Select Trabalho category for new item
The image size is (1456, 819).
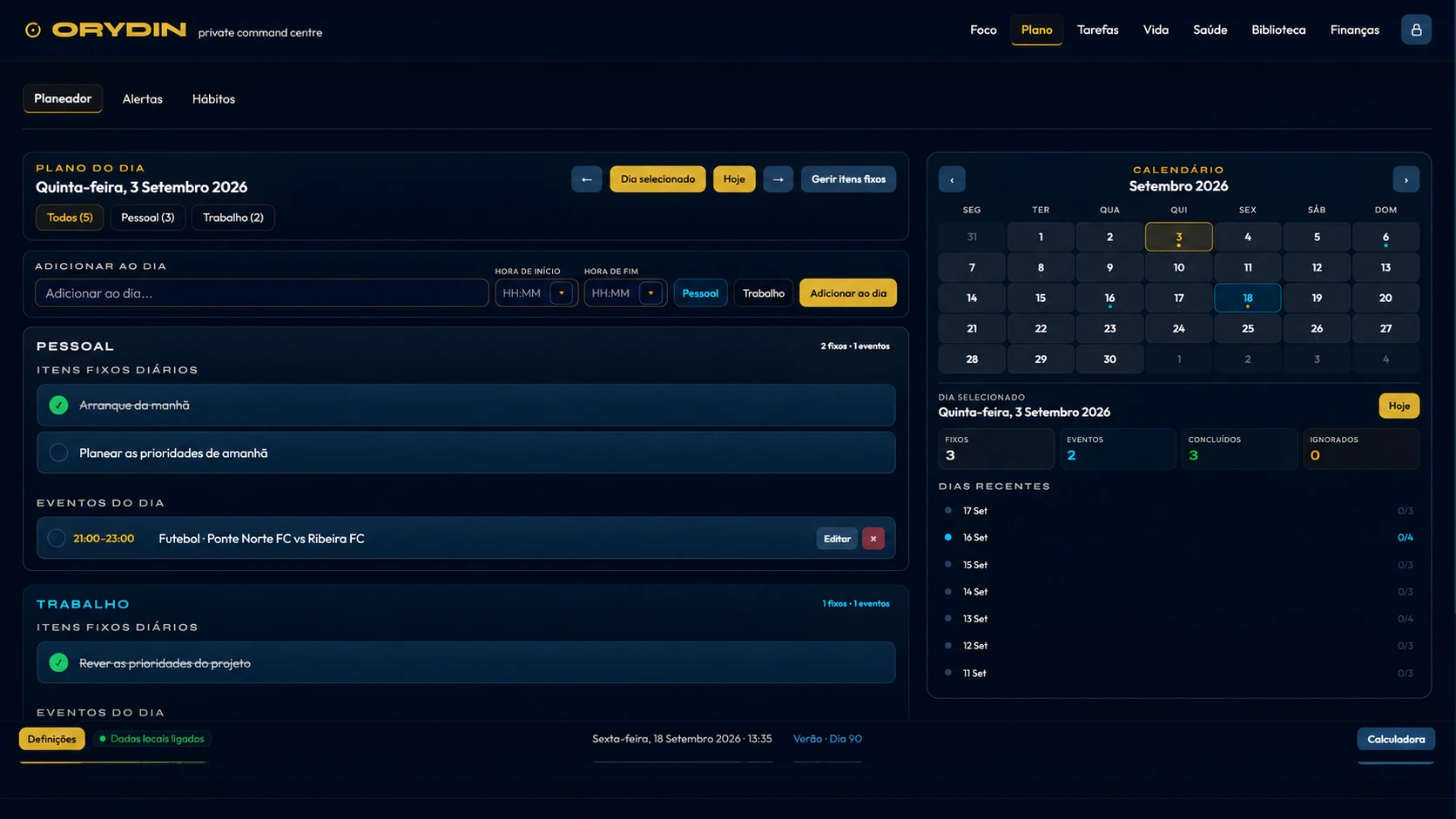(764, 293)
